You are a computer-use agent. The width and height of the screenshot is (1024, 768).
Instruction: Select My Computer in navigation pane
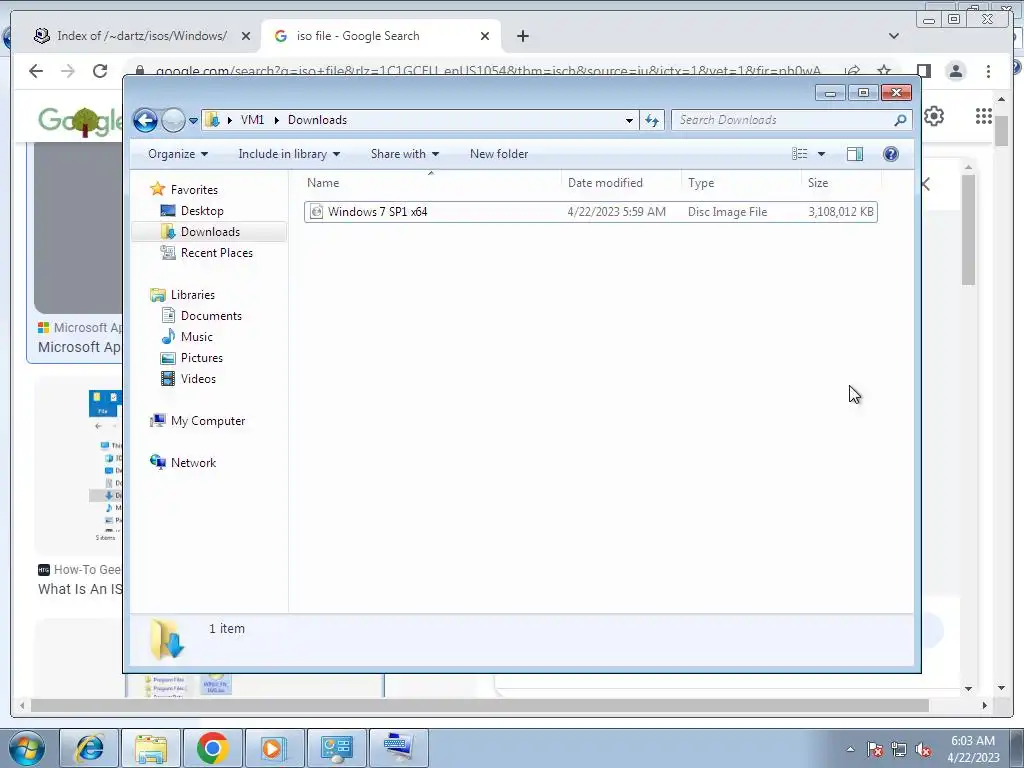coord(208,421)
